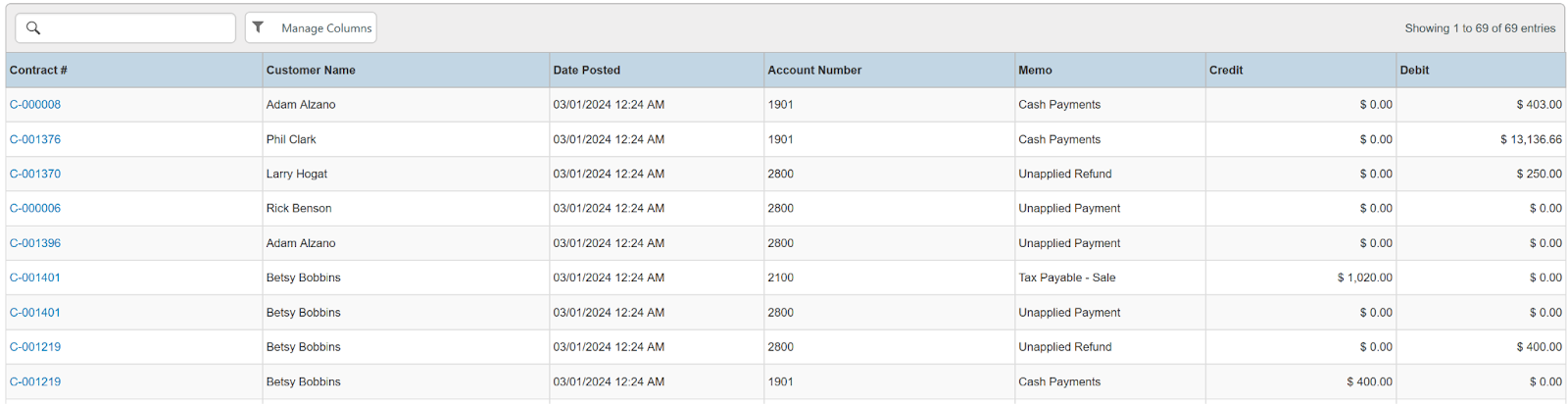Open contract C-000008 link
Screen dimensions: 1568x404
pos(35,105)
